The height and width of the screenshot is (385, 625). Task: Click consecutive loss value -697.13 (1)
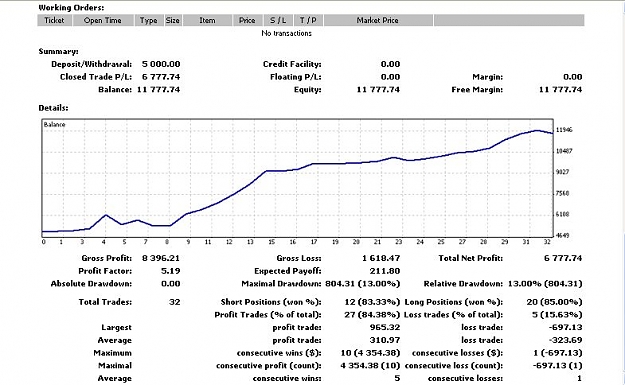pyautogui.click(x=557, y=366)
